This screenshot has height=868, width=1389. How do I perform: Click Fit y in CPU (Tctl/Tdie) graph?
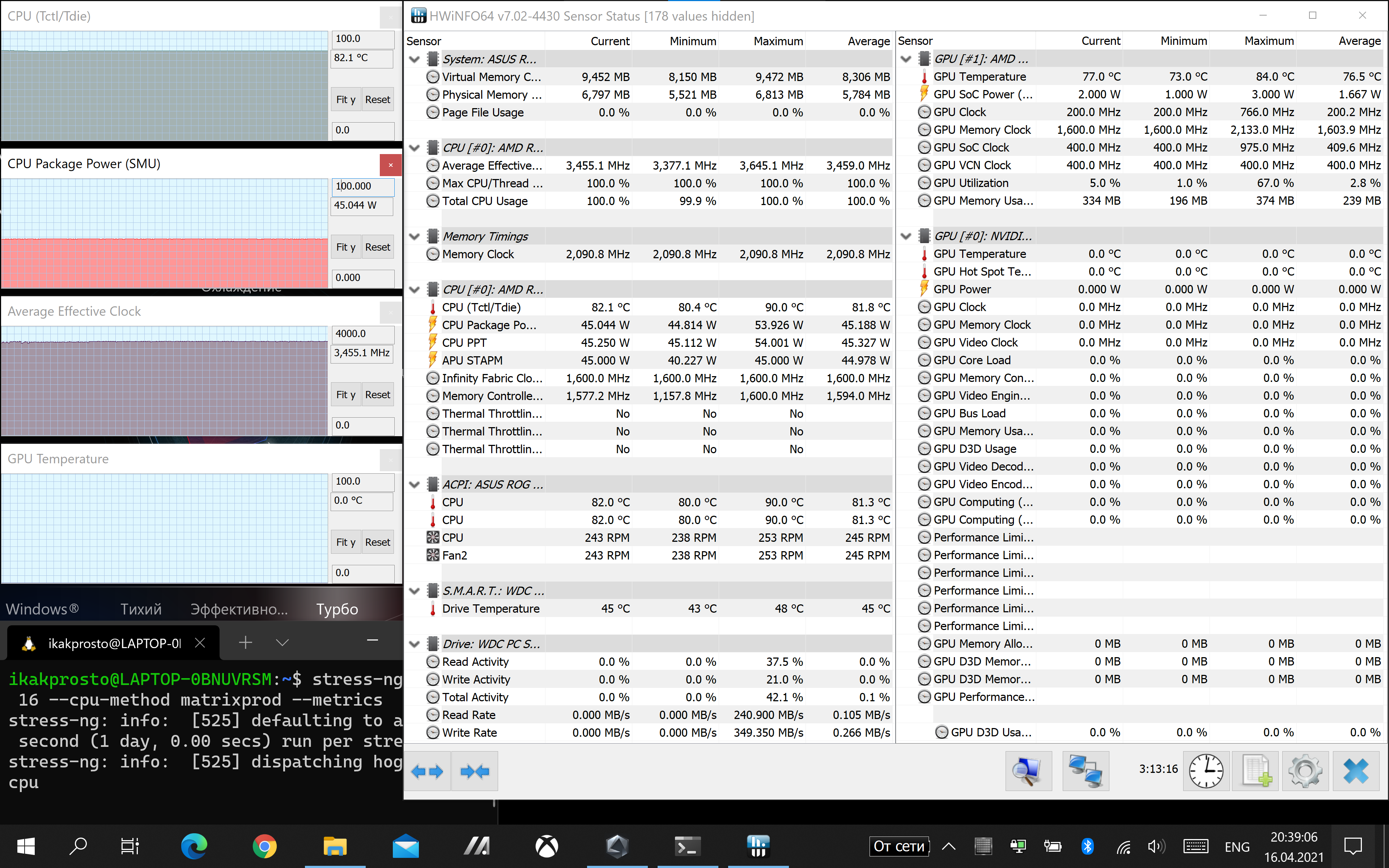pyautogui.click(x=345, y=99)
